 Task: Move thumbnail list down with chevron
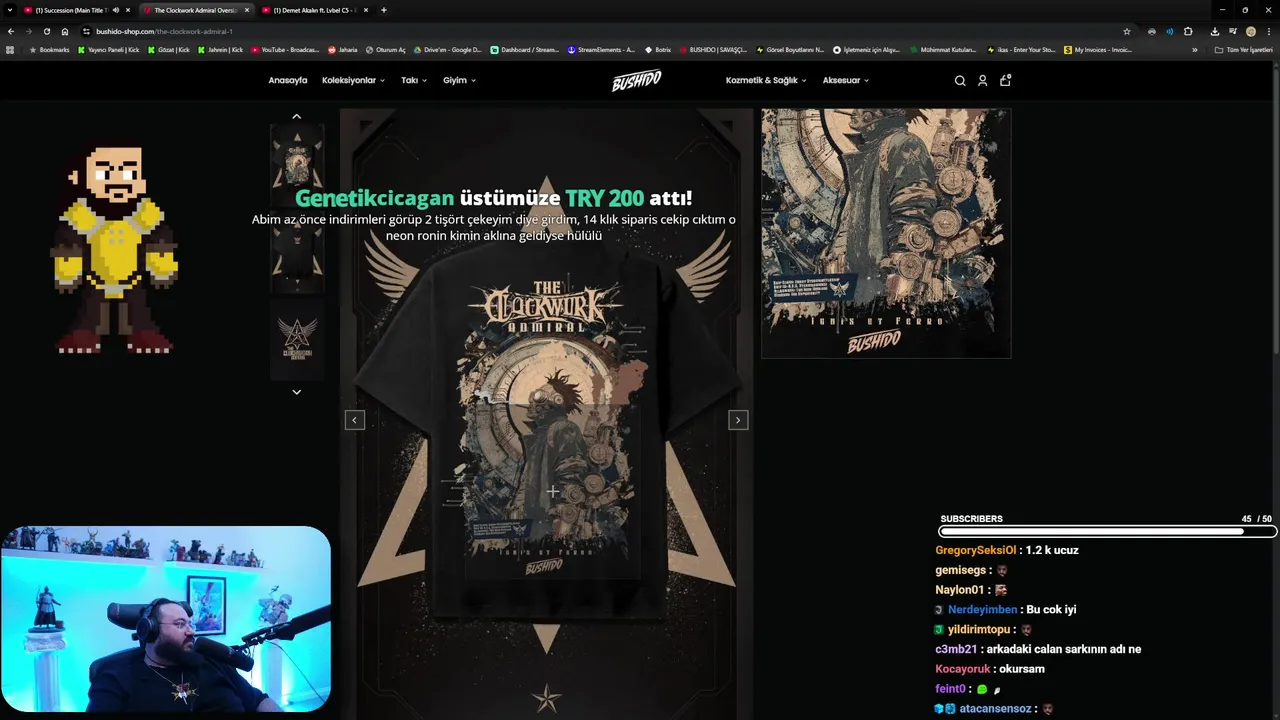coord(296,392)
